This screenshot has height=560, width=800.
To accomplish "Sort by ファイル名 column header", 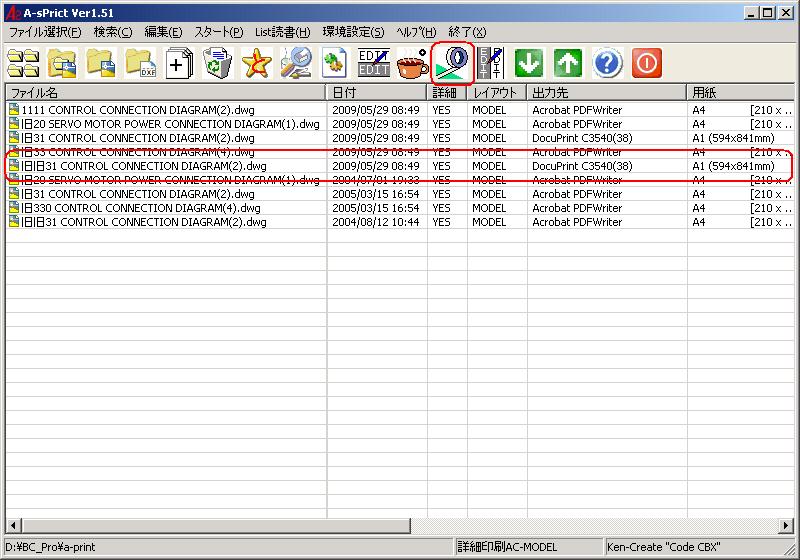I will (x=165, y=92).
